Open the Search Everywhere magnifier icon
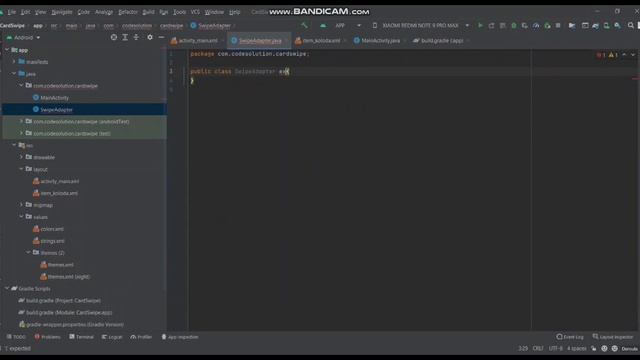Screen dimensions: 640x360 click(631, 25)
